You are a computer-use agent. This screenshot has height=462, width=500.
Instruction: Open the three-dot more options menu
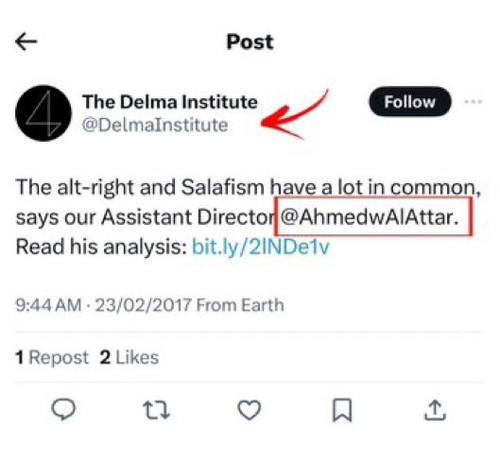point(473,101)
